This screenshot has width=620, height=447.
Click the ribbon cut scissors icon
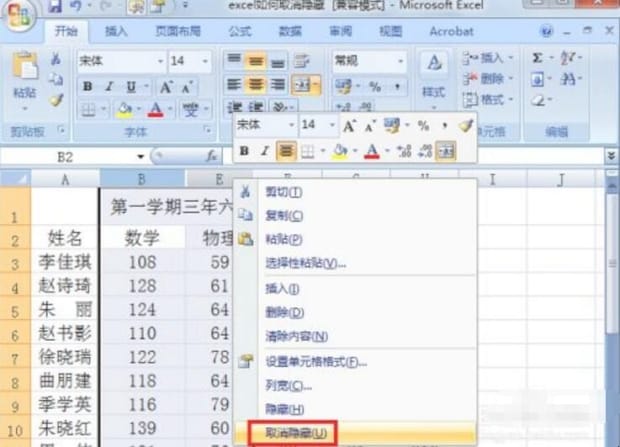56,60
